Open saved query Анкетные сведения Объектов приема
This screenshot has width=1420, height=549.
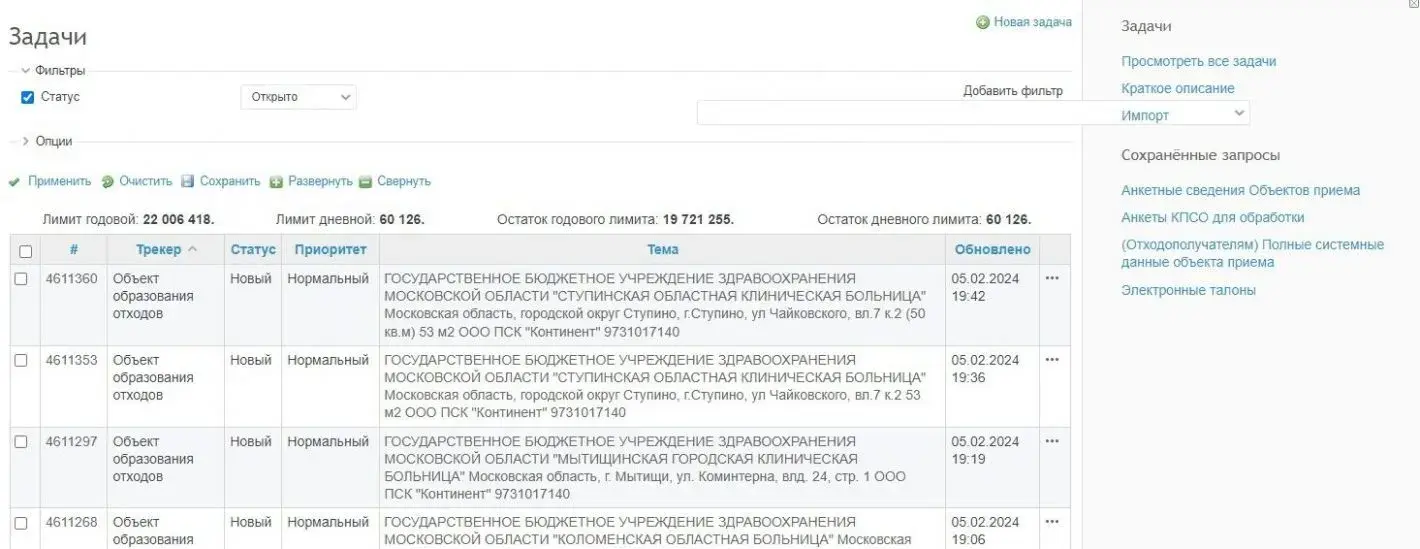click(1240, 191)
